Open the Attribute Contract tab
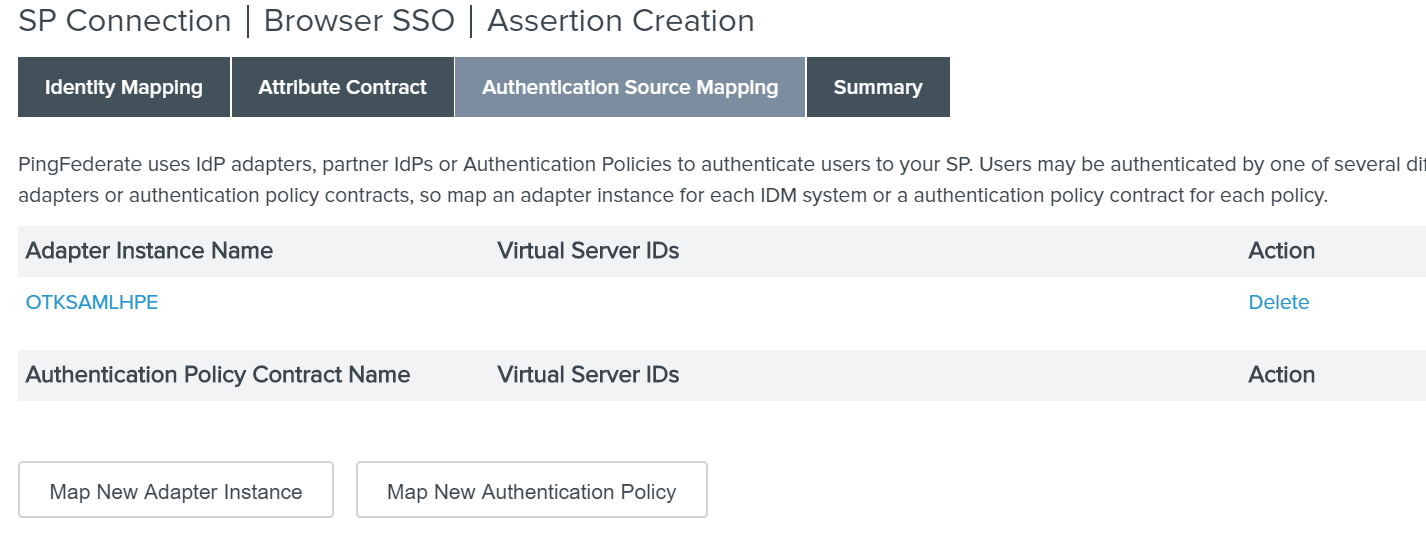Viewport: 1426px width, 534px height. [342, 87]
